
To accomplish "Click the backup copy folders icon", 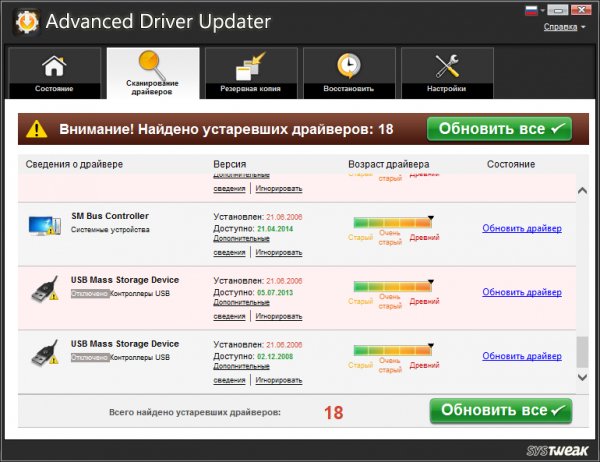I will (x=251, y=66).
